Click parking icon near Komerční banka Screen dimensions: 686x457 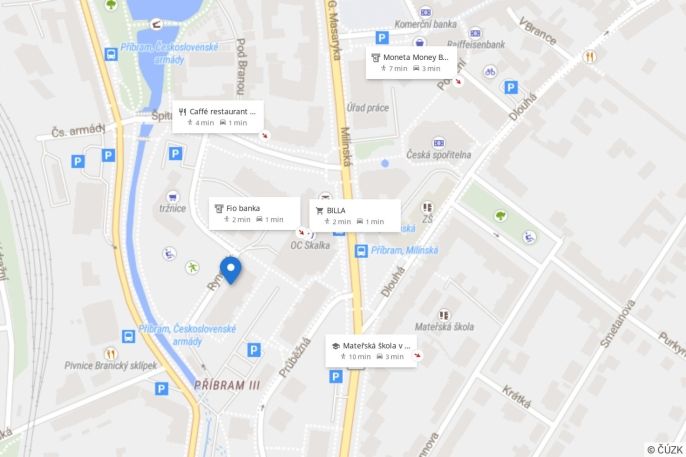tap(382, 38)
